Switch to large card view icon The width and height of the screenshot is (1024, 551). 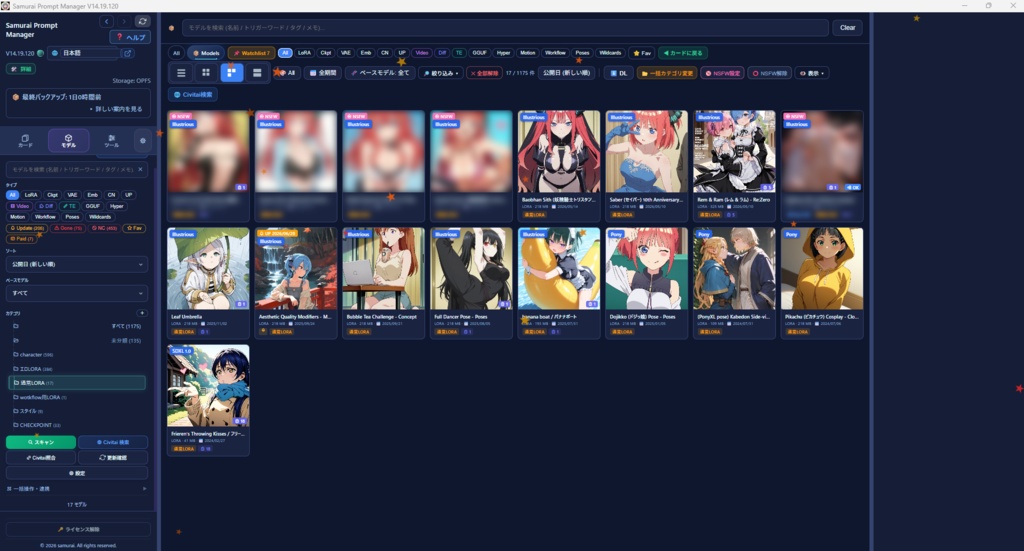click(x=231, y=72)
